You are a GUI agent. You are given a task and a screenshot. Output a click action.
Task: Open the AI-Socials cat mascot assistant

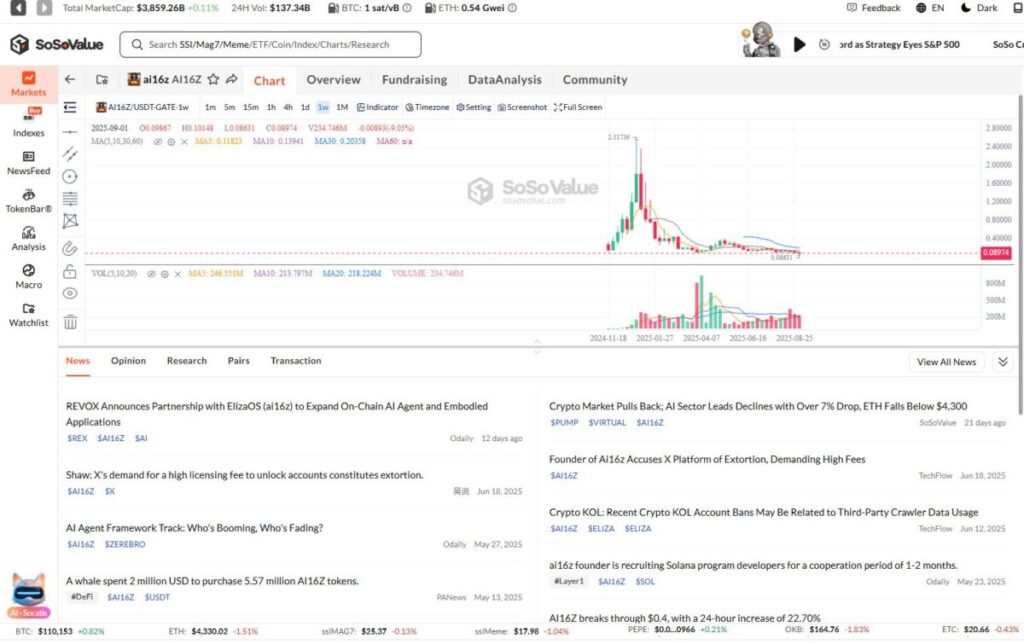tap(29, 595)
